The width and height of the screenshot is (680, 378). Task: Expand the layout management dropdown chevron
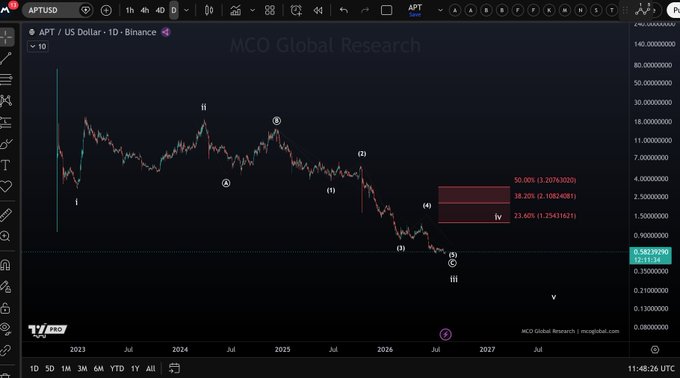coord(440,10)
